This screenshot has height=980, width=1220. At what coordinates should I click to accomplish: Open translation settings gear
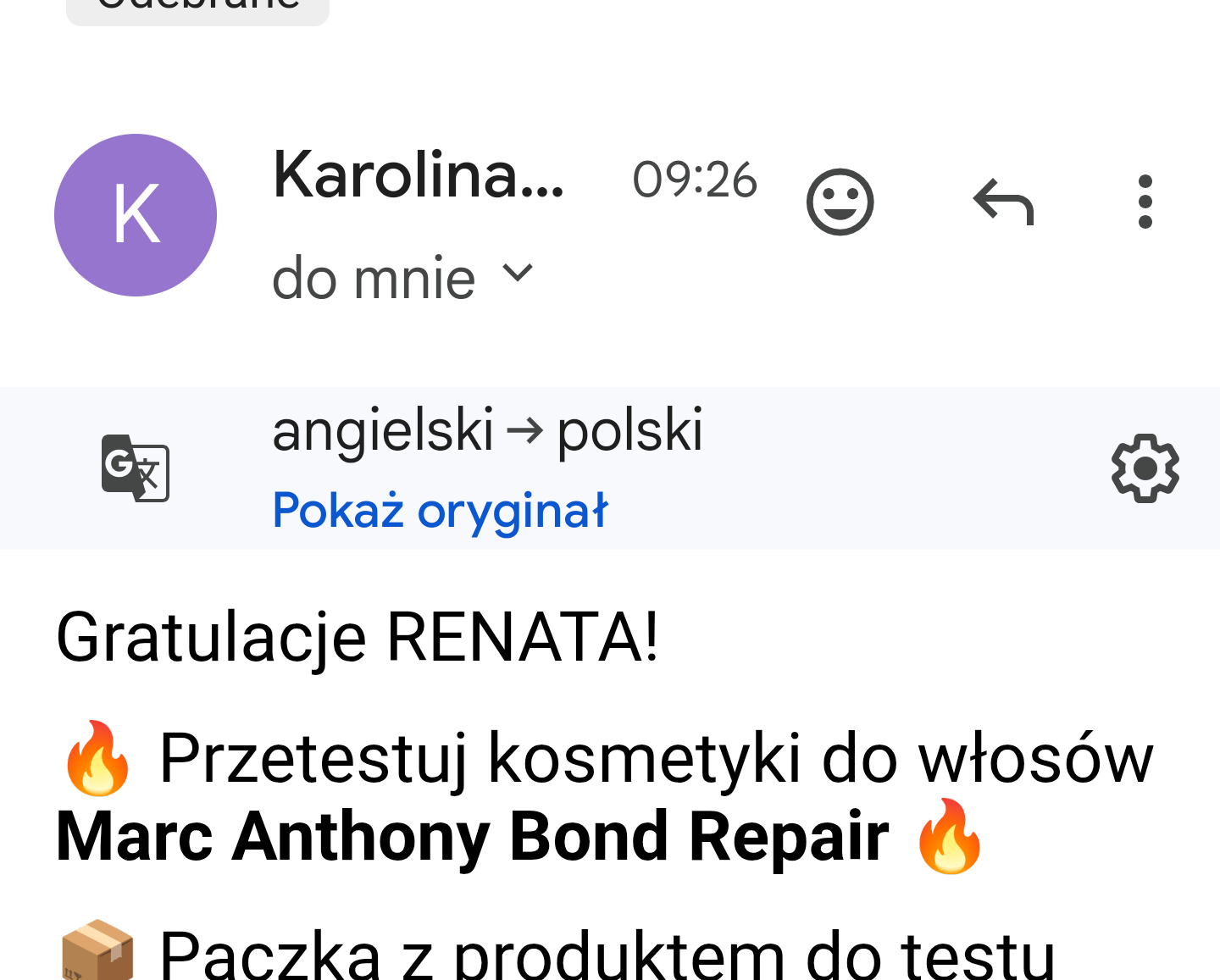coord(1145,468)
